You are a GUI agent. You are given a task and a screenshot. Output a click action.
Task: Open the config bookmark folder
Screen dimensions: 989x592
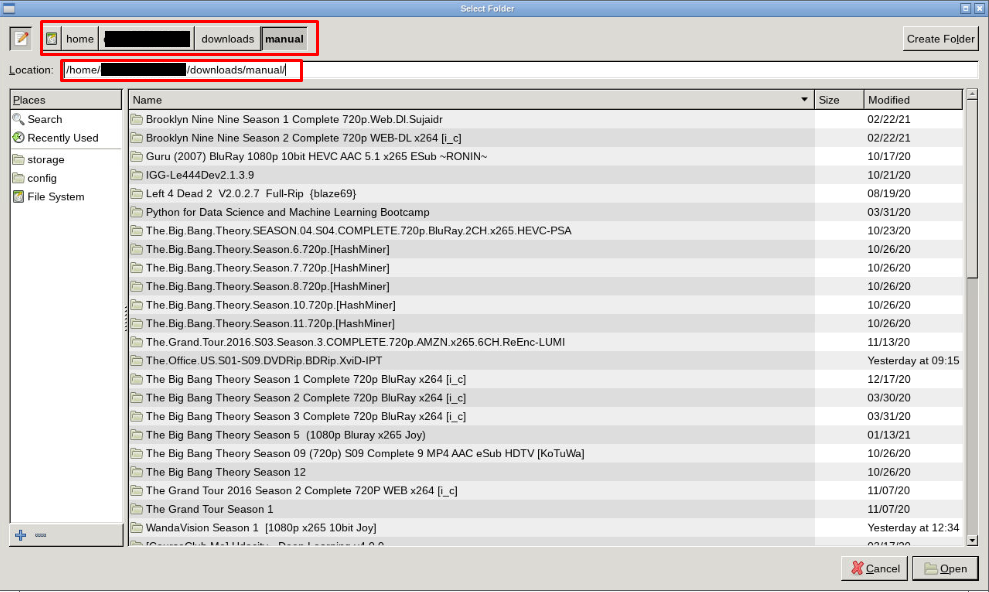pyautogui.click(x=45, y=177)
